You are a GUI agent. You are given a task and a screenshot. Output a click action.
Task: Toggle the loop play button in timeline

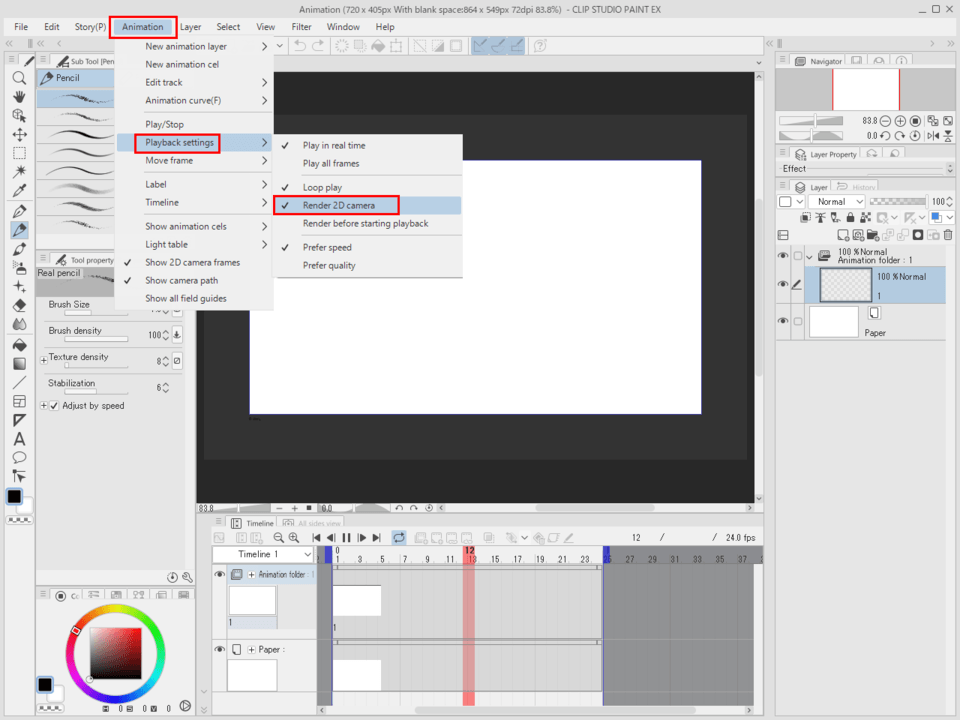[399, 538]
